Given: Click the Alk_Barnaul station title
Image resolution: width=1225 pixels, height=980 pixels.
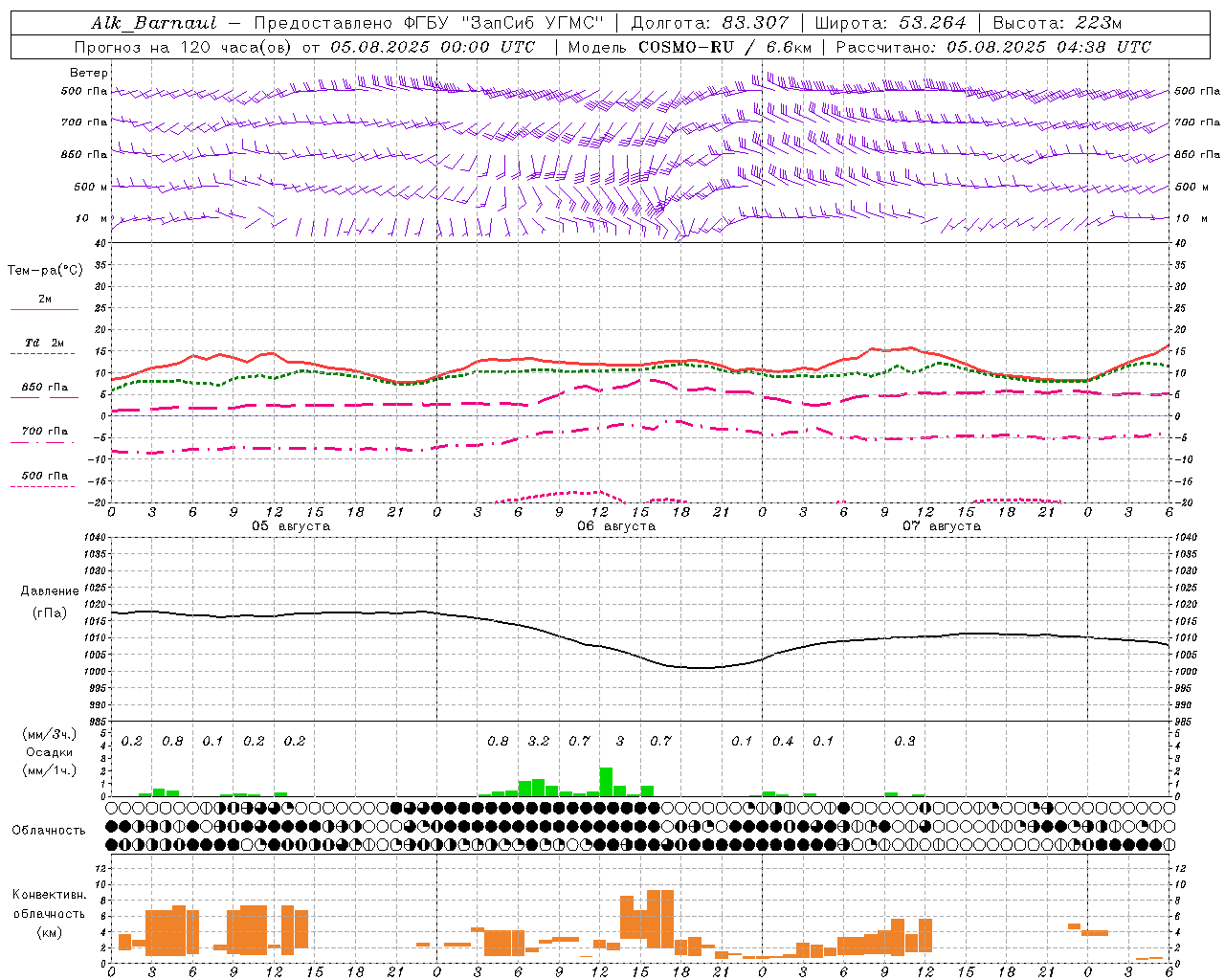Looking at the screenshot, I should [x=154, y=23].
